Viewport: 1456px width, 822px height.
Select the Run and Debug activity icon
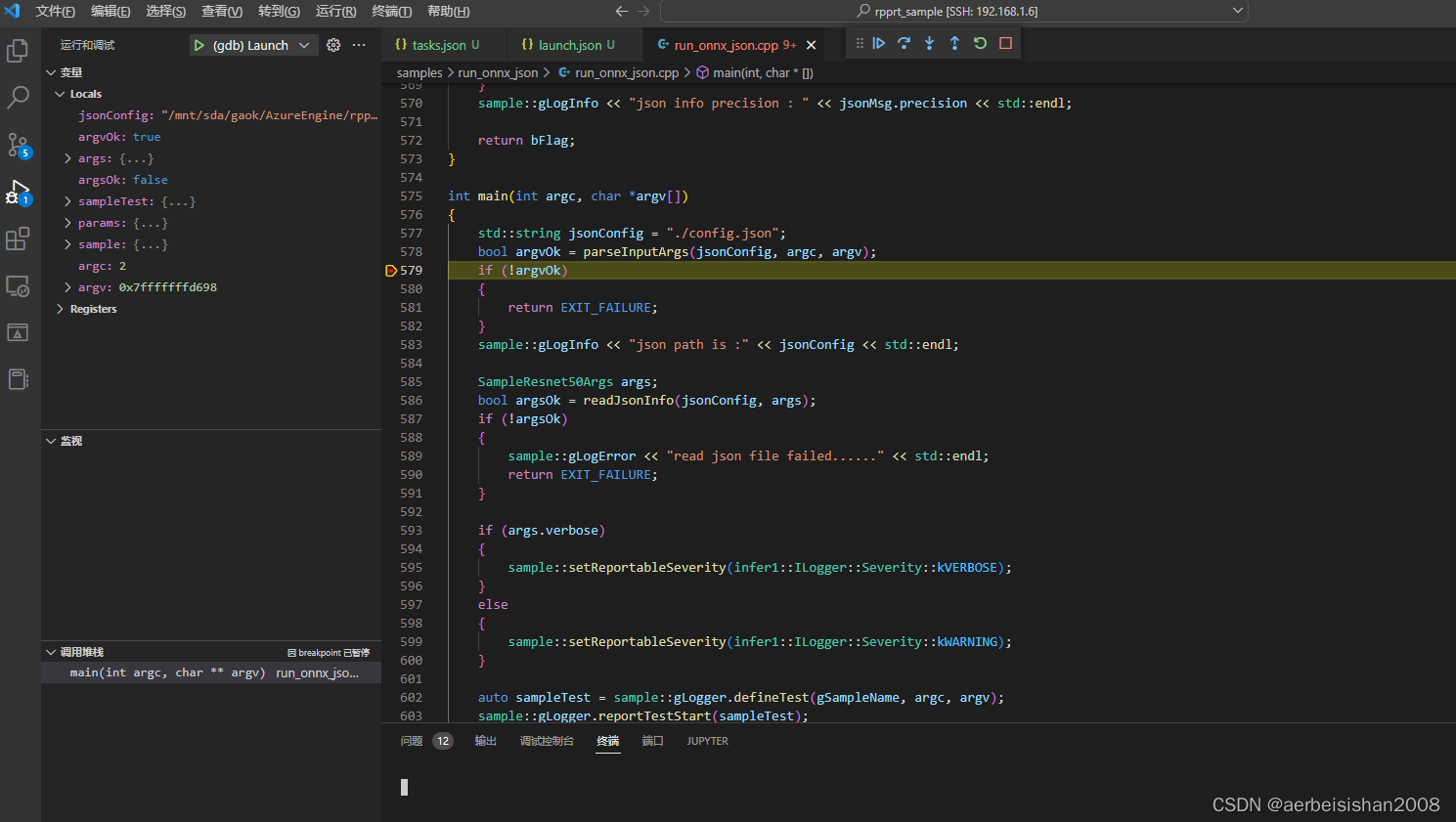(17, 192)
